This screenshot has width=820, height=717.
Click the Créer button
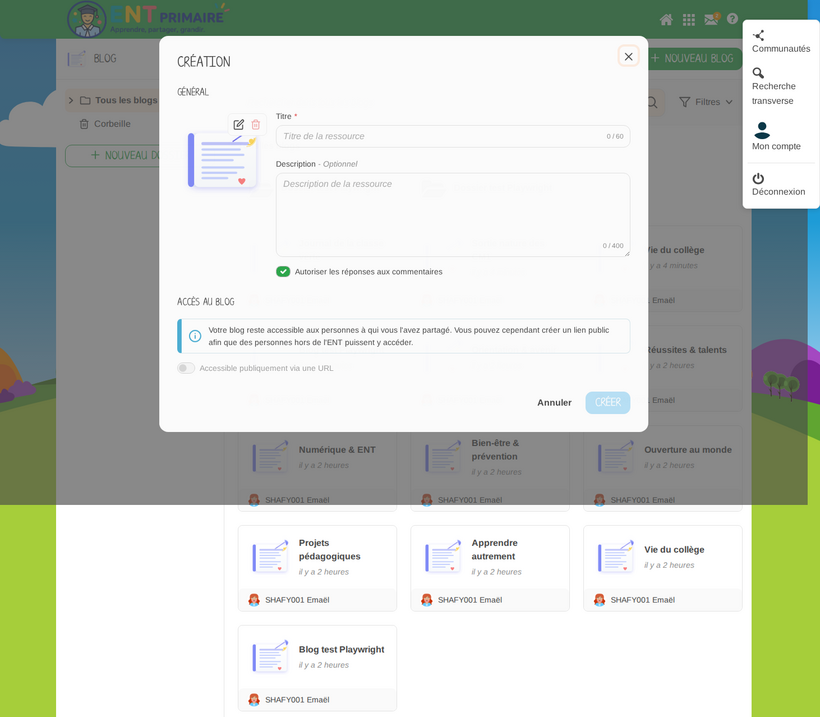click(608, 403)
